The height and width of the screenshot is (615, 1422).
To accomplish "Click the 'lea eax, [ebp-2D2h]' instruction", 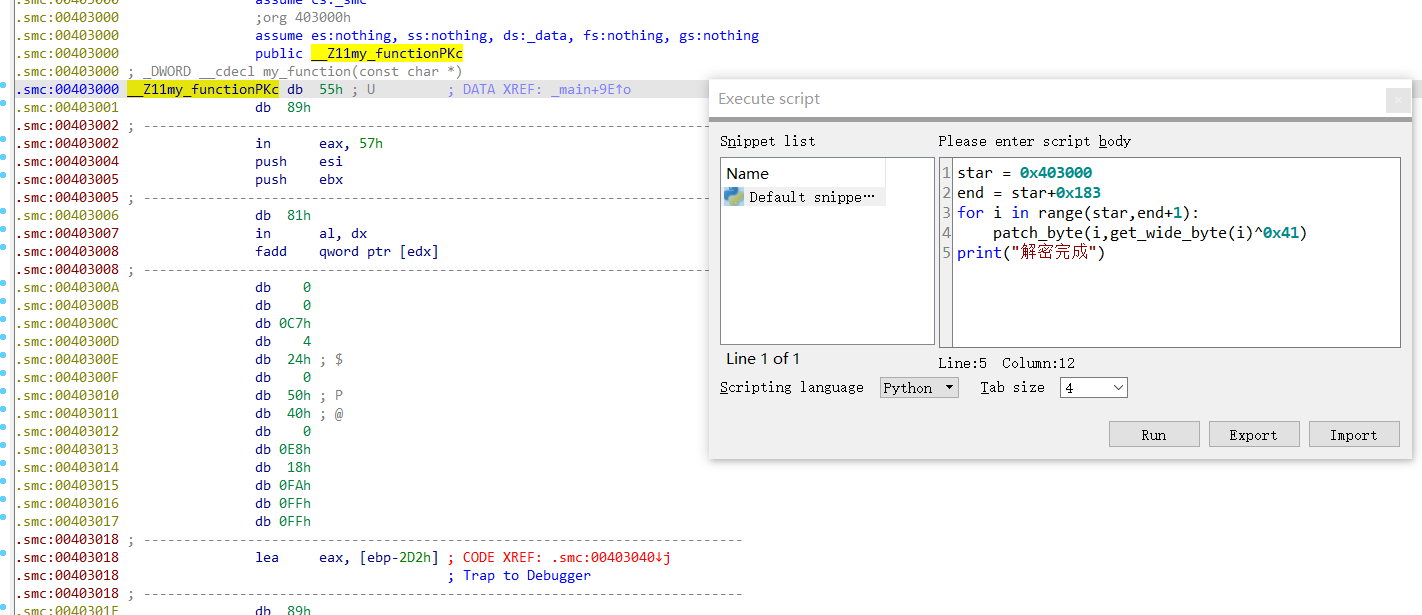I will click(347, 557).
